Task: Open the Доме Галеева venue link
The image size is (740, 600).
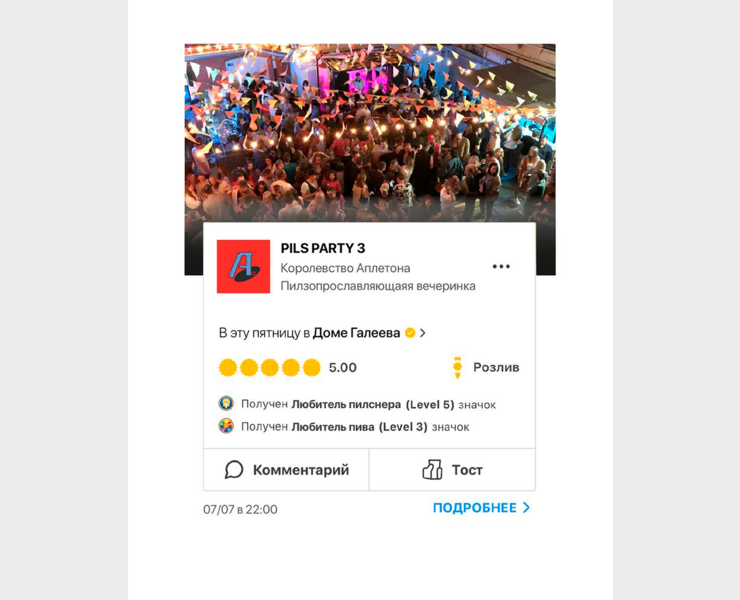Action: (x=356, y=333)
